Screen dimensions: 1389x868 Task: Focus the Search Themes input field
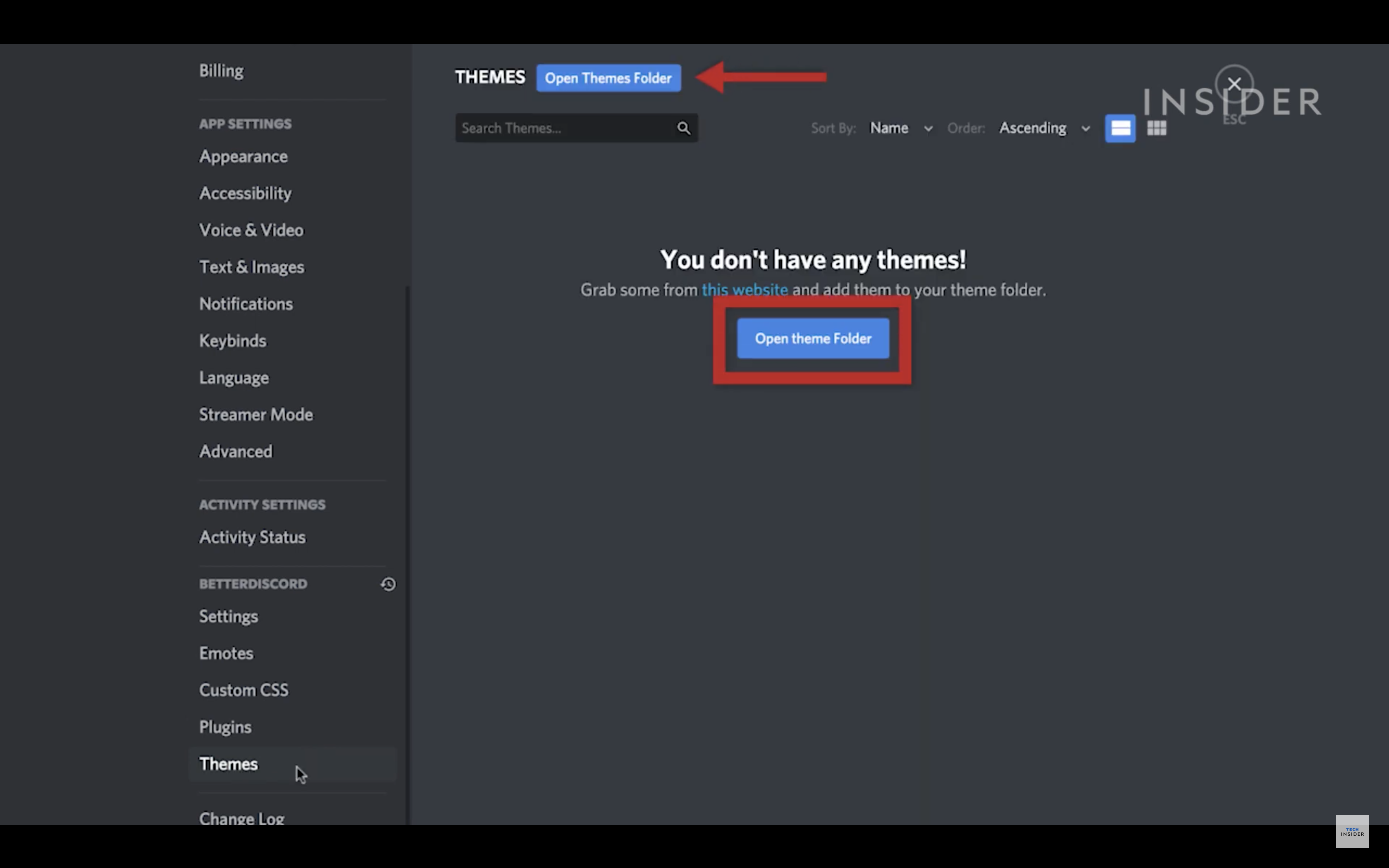point(576,128)
